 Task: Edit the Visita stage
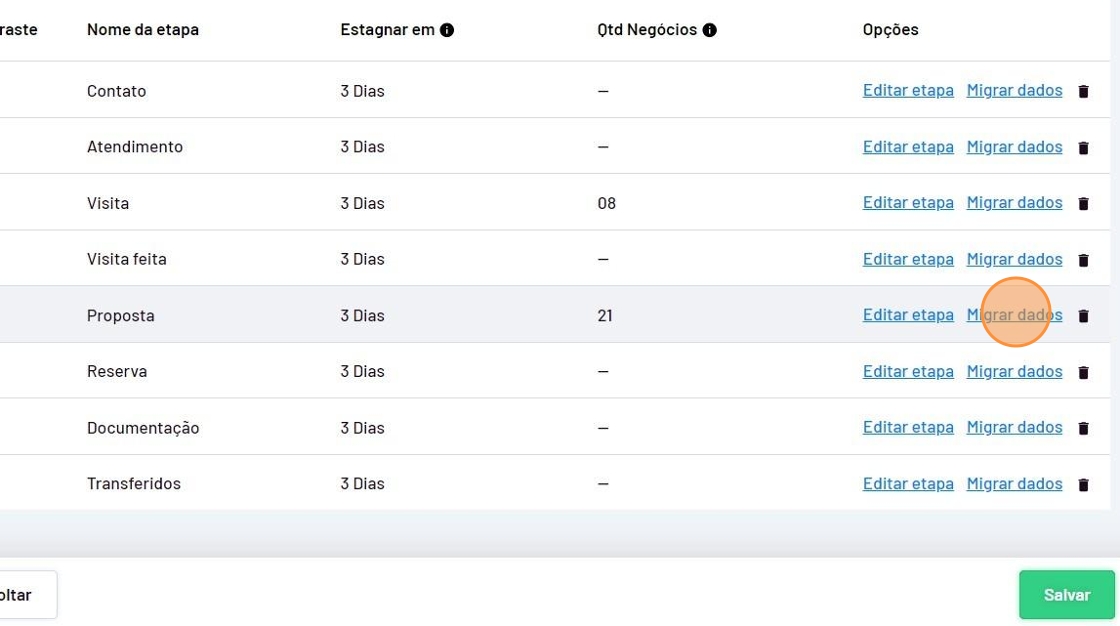point(908,202)
